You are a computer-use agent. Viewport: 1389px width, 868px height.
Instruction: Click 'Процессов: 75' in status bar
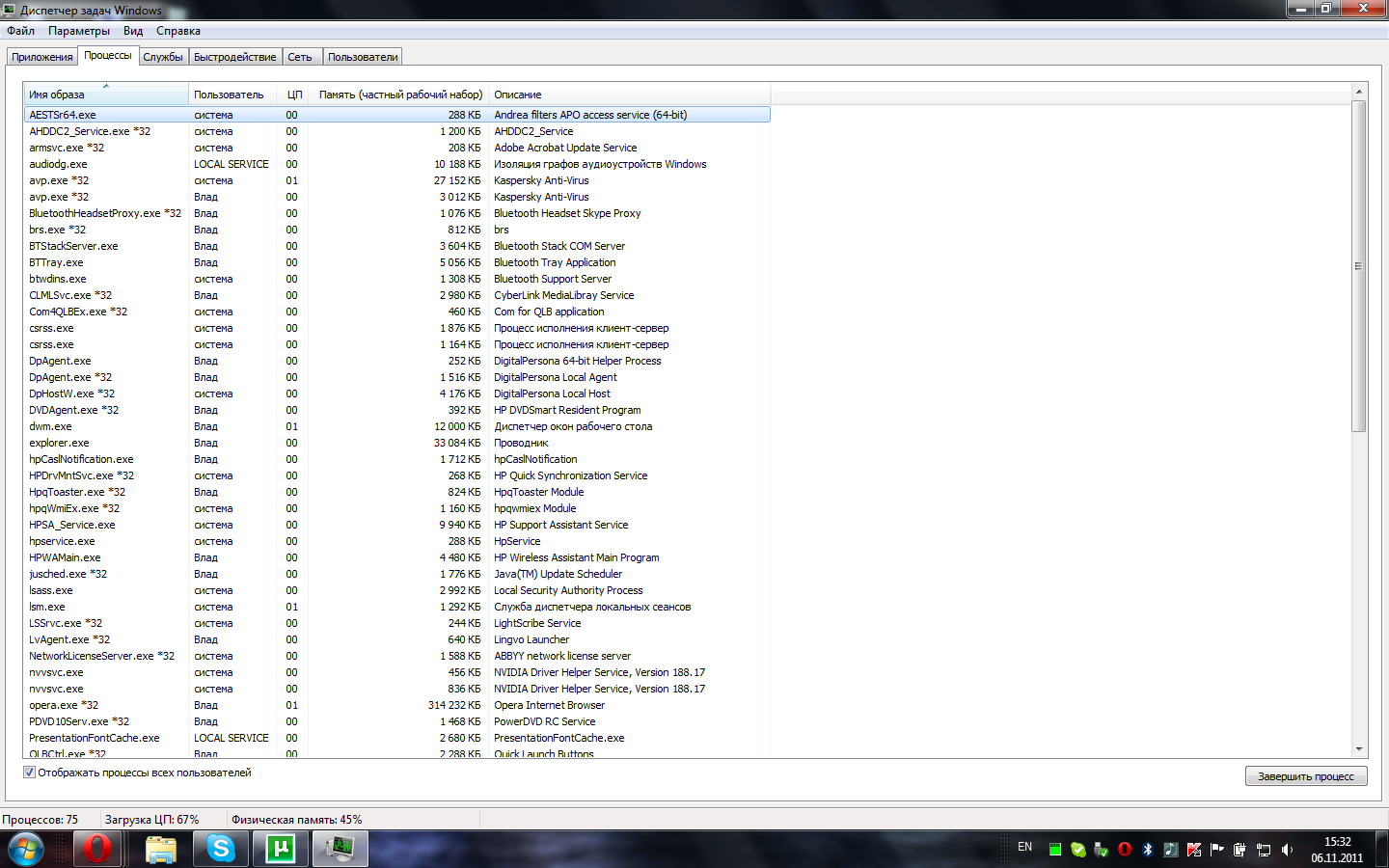click(x=41, y=820)
